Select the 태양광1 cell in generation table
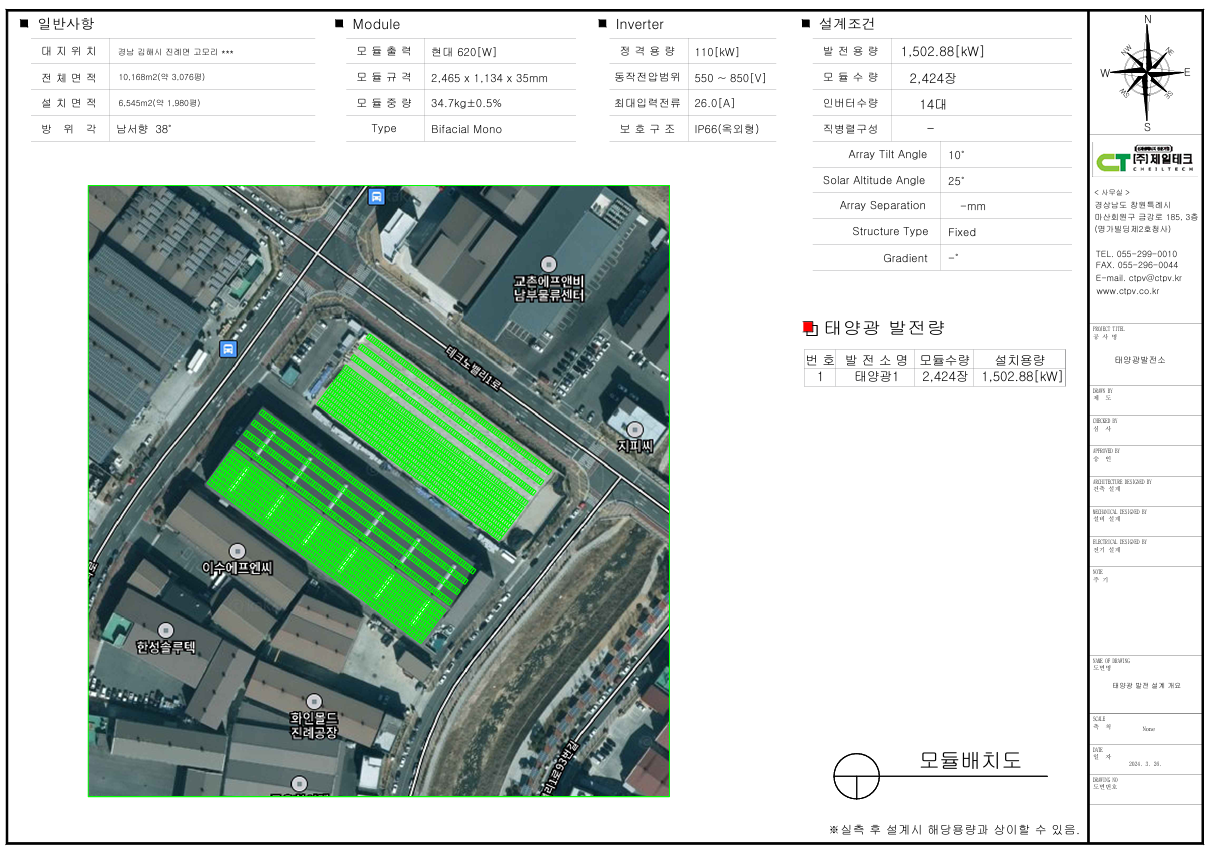Screen dimensions: 1211x853 pos(876,377)
